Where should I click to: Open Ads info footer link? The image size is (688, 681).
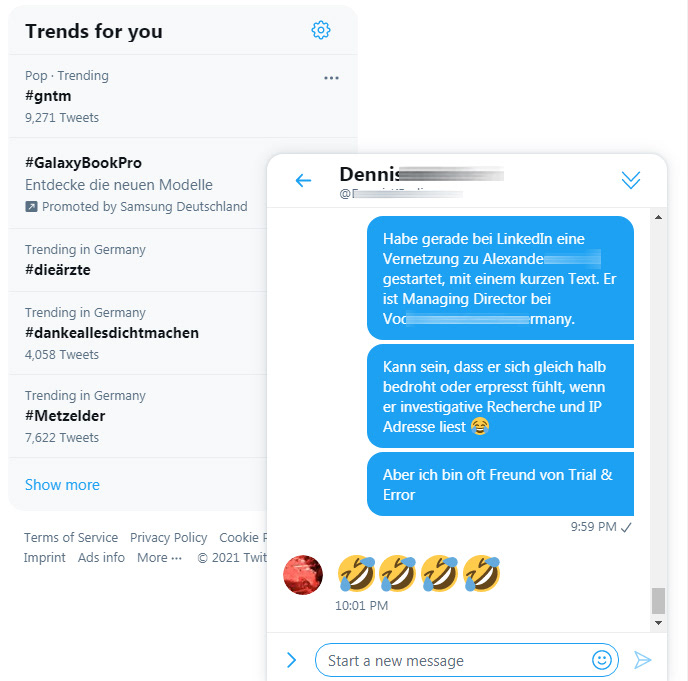tap(101, 558)
